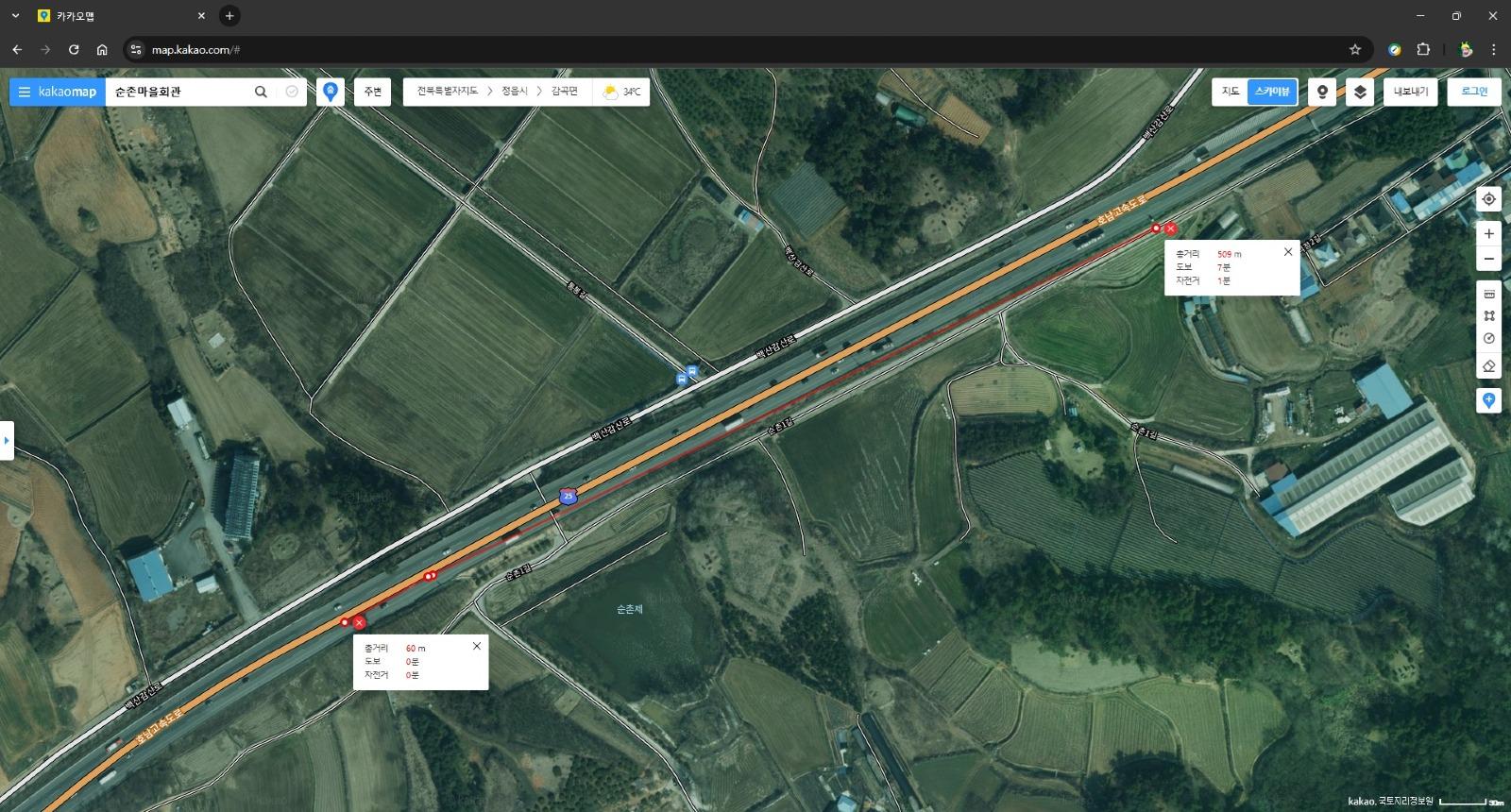Screen dimensions: 1511x812
Task: Toggle the checkmark icon in the search box
Action: tap(292, 92)
